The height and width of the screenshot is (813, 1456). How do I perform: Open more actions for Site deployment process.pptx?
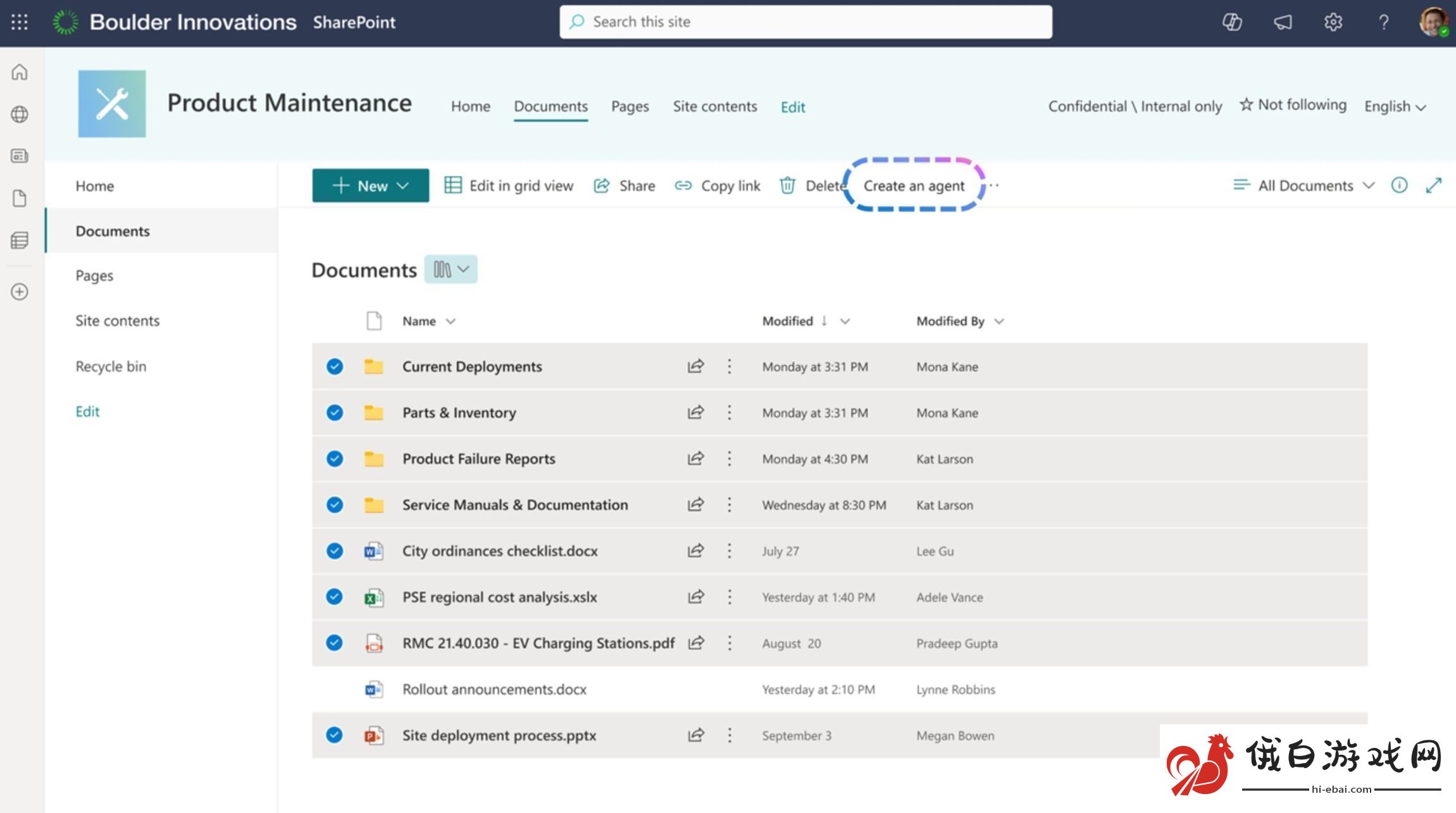(x=729, y=735)
